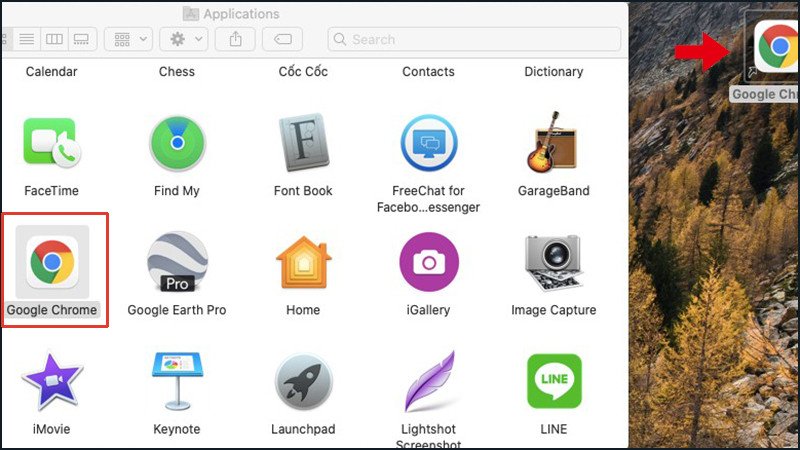Screen dimensions: 800x450
Task: Switch Finder to column view
Action: coord(54,39)
